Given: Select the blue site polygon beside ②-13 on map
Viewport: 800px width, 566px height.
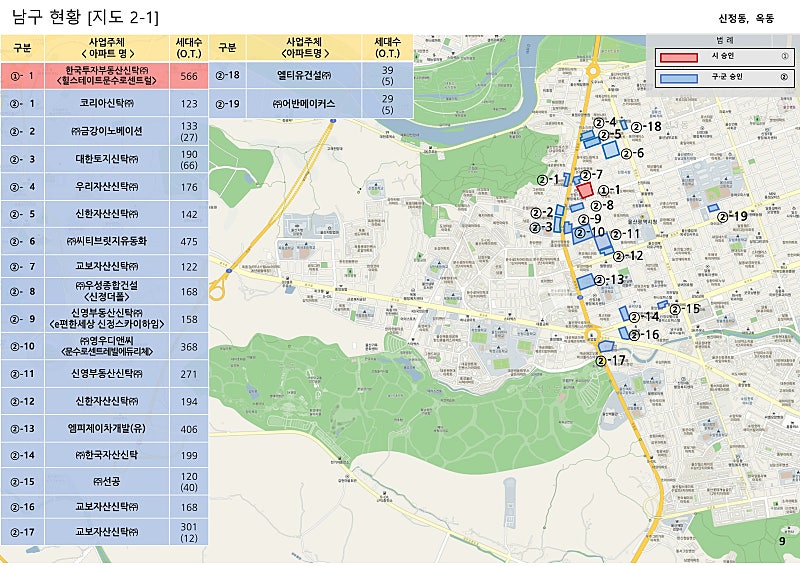Looking at the screenshot, I should (586, 282).
